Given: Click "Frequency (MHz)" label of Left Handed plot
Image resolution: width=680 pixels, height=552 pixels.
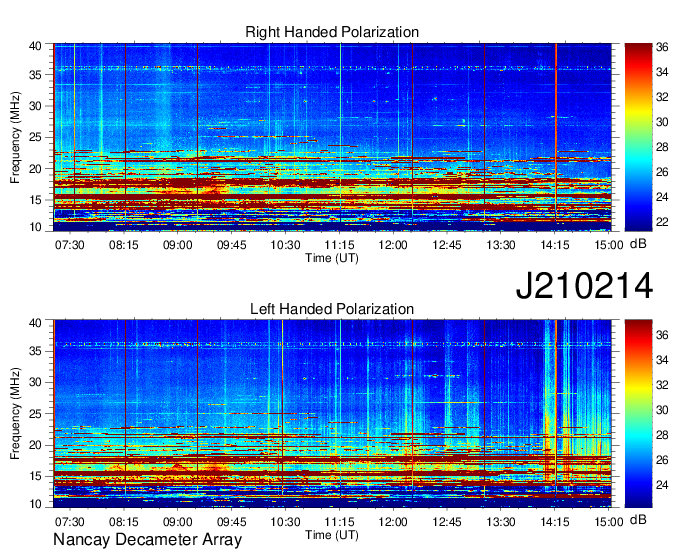Looking at the screenshot, I should coord(15,414).
